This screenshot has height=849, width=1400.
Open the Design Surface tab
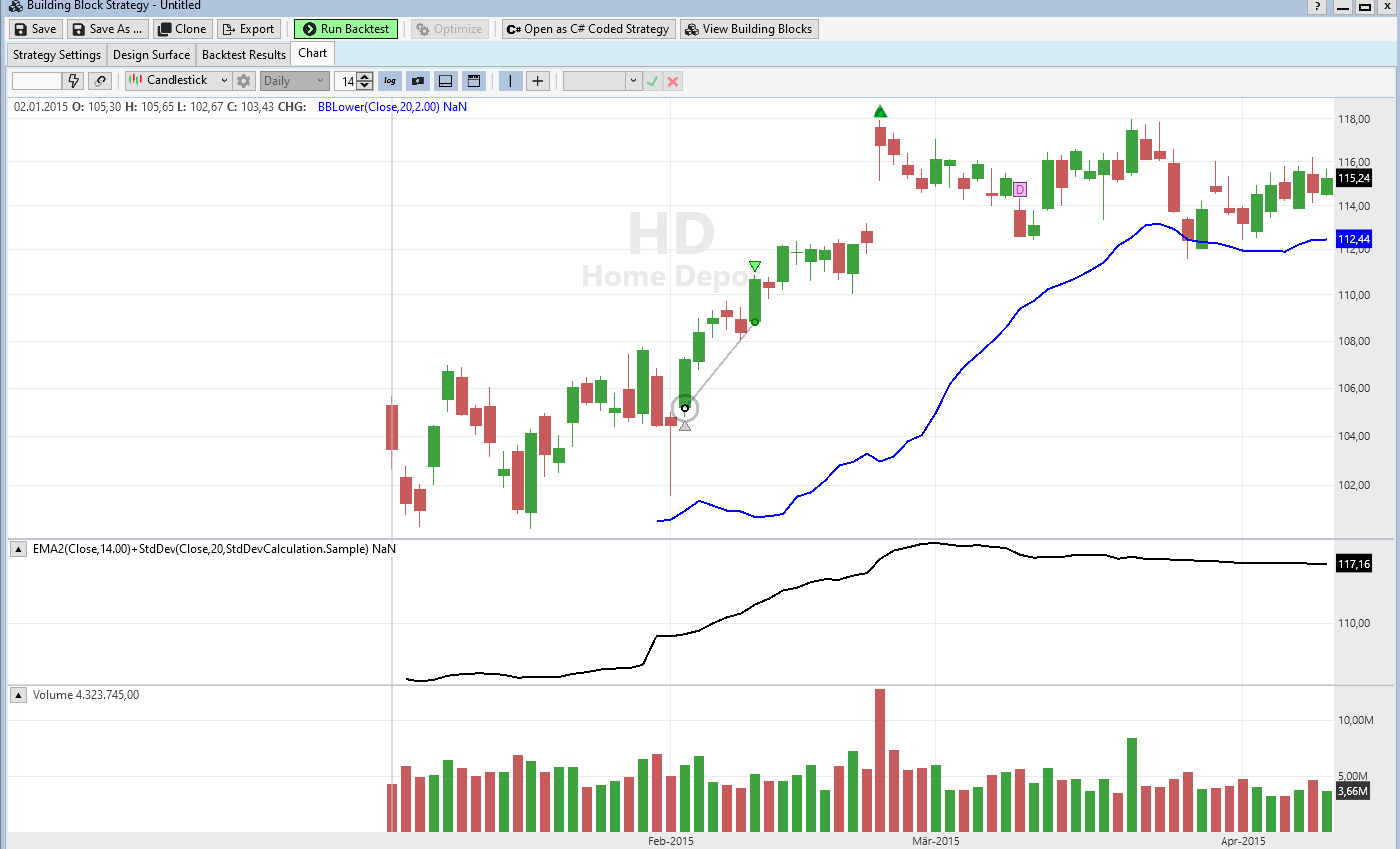pos(152,55)
